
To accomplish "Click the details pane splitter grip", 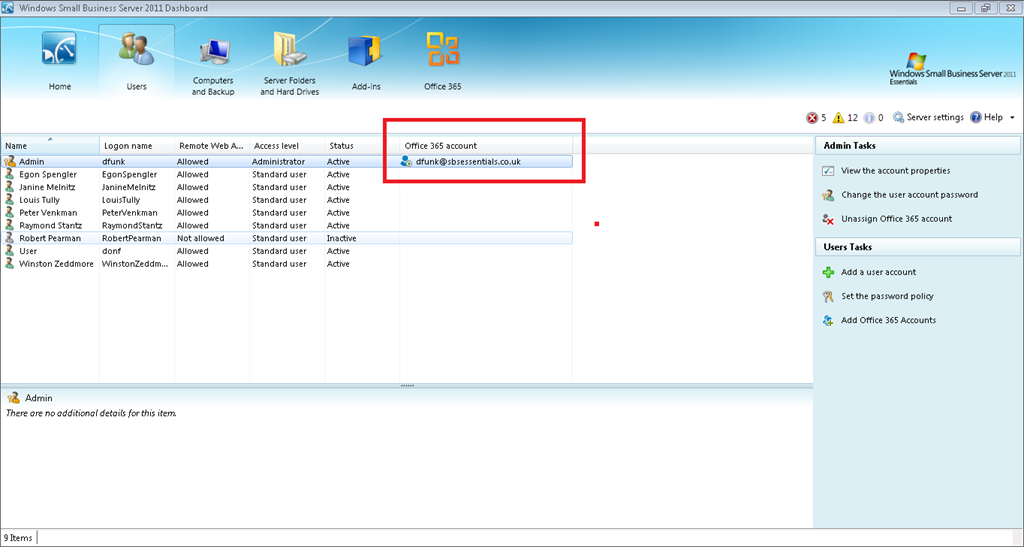I will [x=407, y=385].
